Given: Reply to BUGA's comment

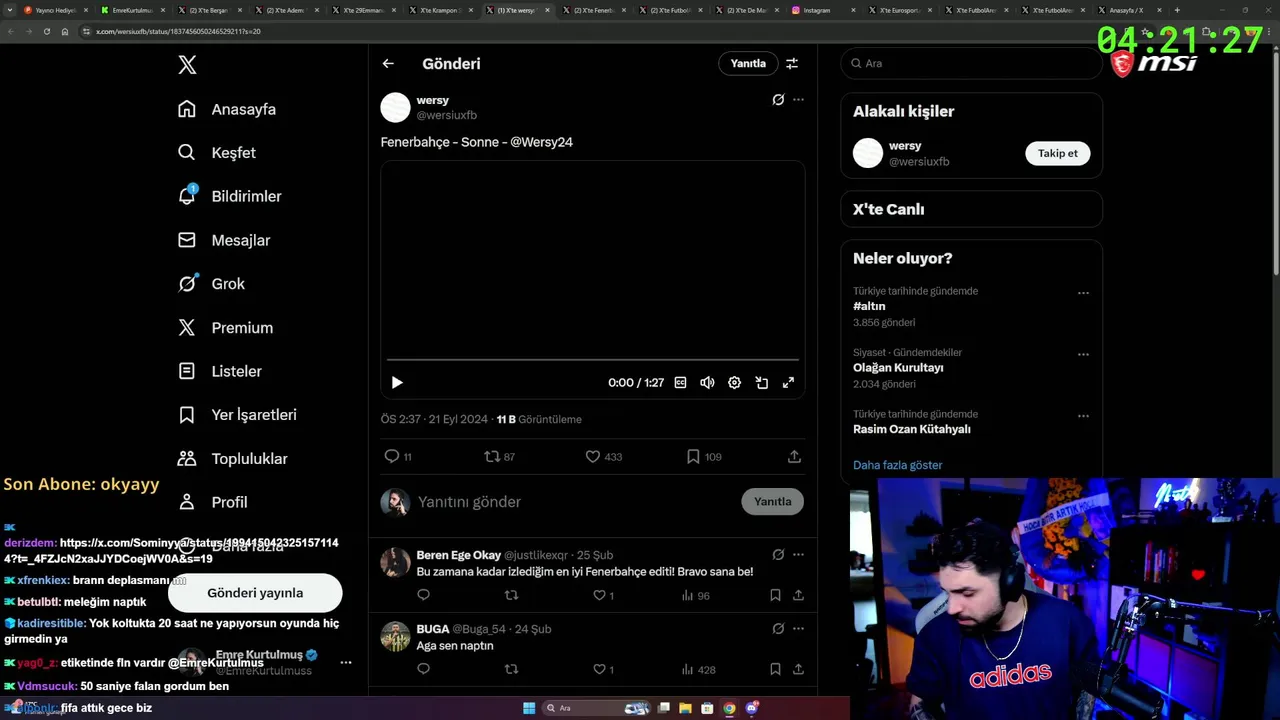Looking at the screenshot, I should [x=423, y=669].
